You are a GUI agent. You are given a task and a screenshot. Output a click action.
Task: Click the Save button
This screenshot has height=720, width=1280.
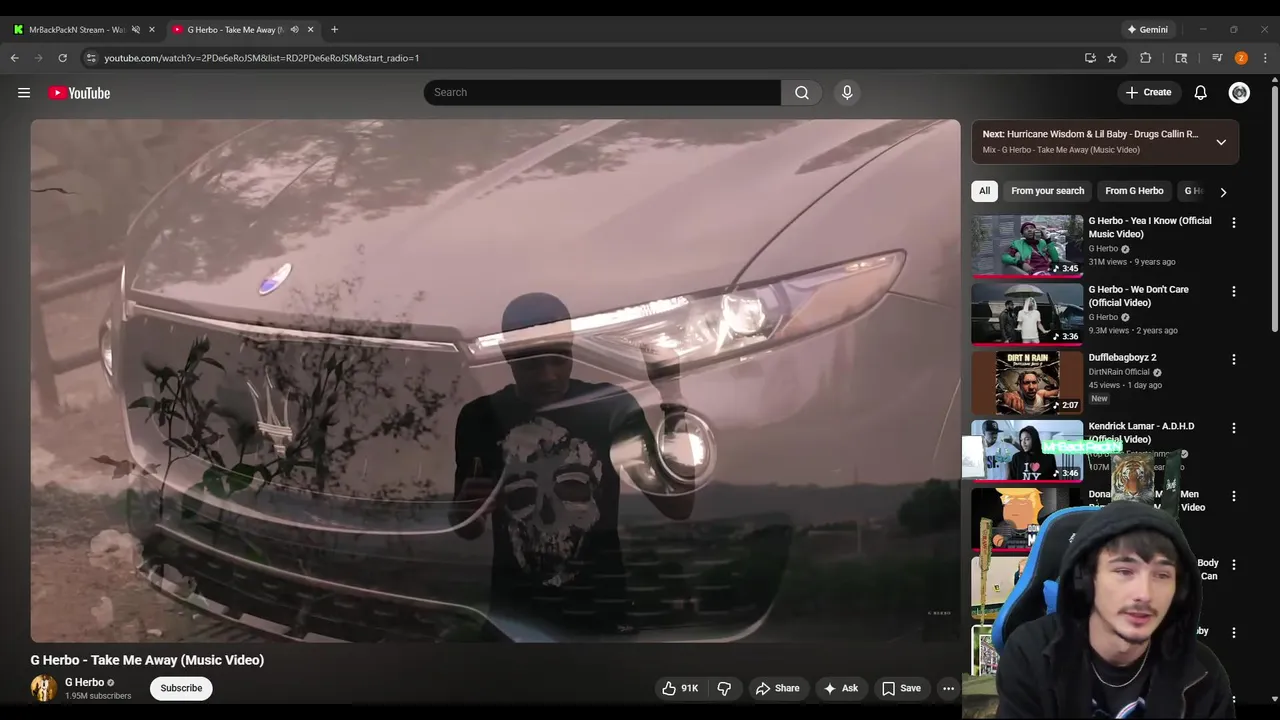tap(901, 688)
